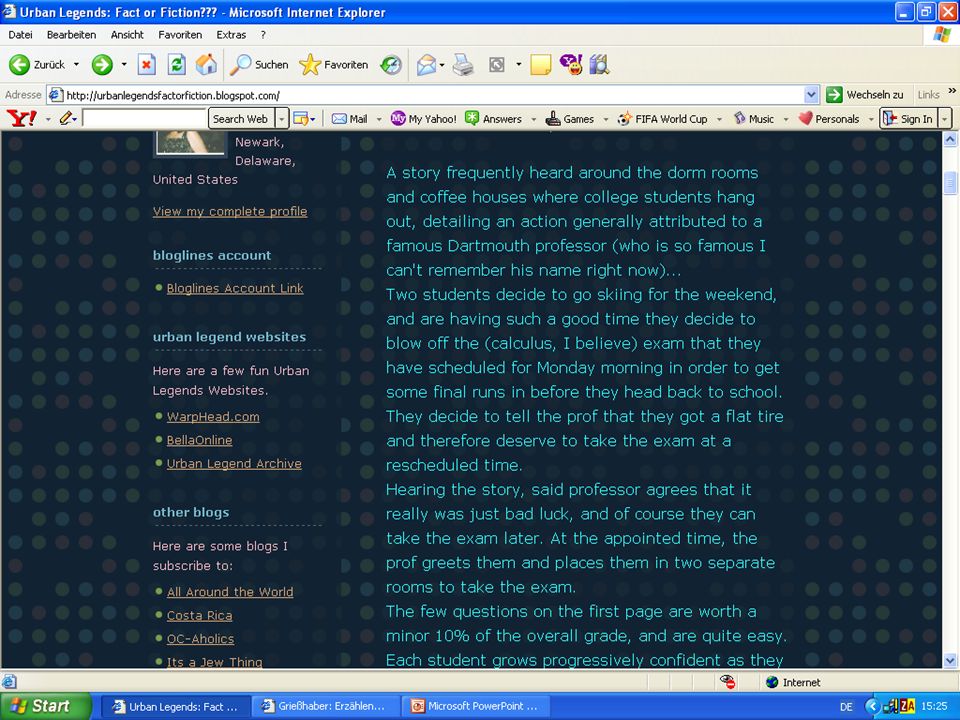Open the Datei menu
The width and height of the screenshot is (960, 720).
[20, 35]
